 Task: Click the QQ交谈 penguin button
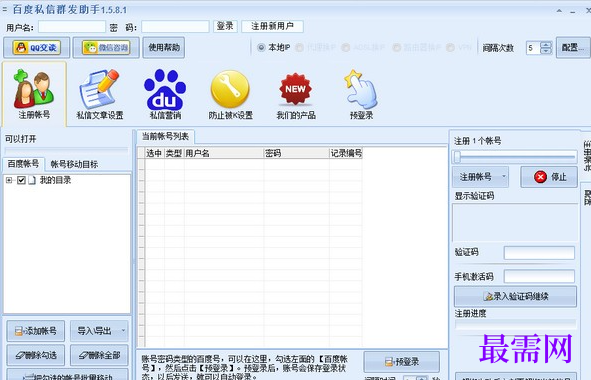(37, 48)
